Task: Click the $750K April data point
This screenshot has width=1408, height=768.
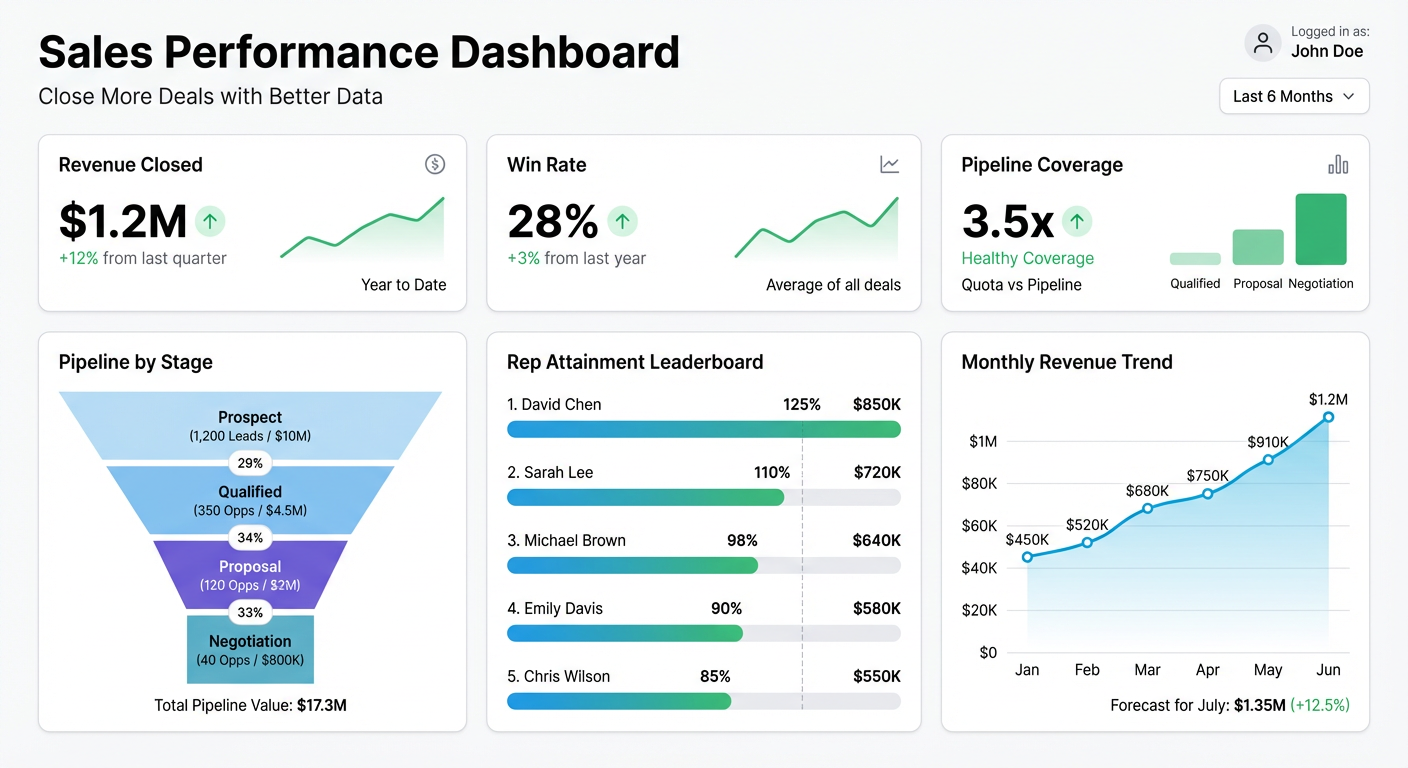Action: coord(1208,493)
